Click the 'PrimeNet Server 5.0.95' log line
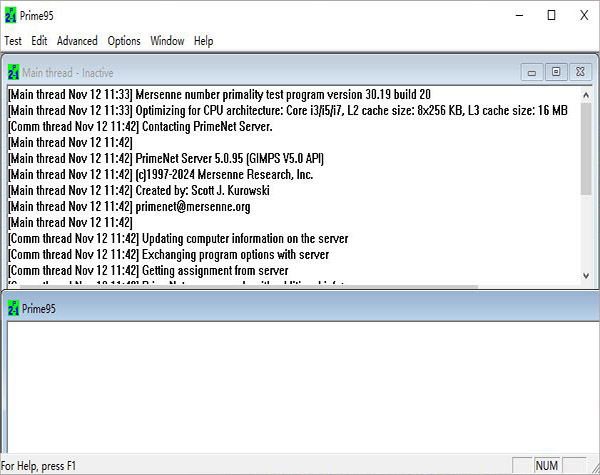Viewport: 600px width, 475px height. 166,158
